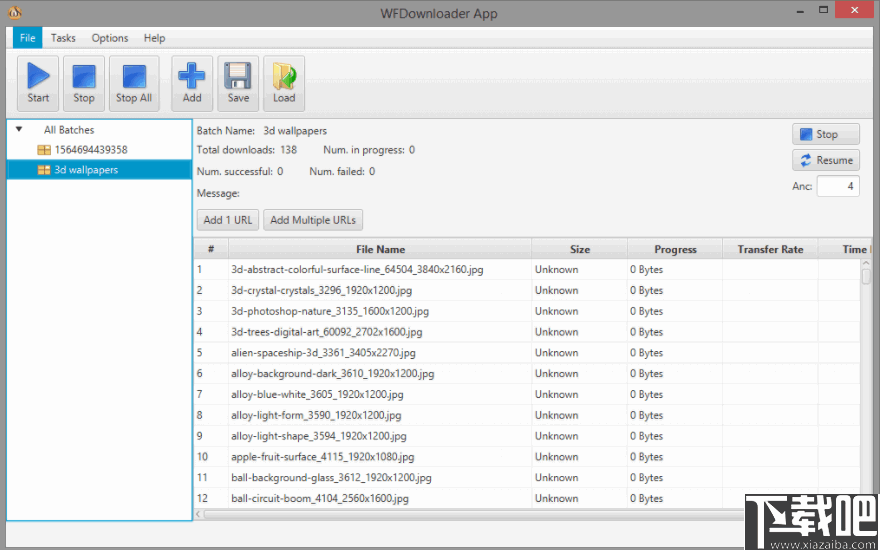The width and height of the screenshot is (880, 550).
Task: Click the Num. in progress: 0 label
Action: coord(369,150)
